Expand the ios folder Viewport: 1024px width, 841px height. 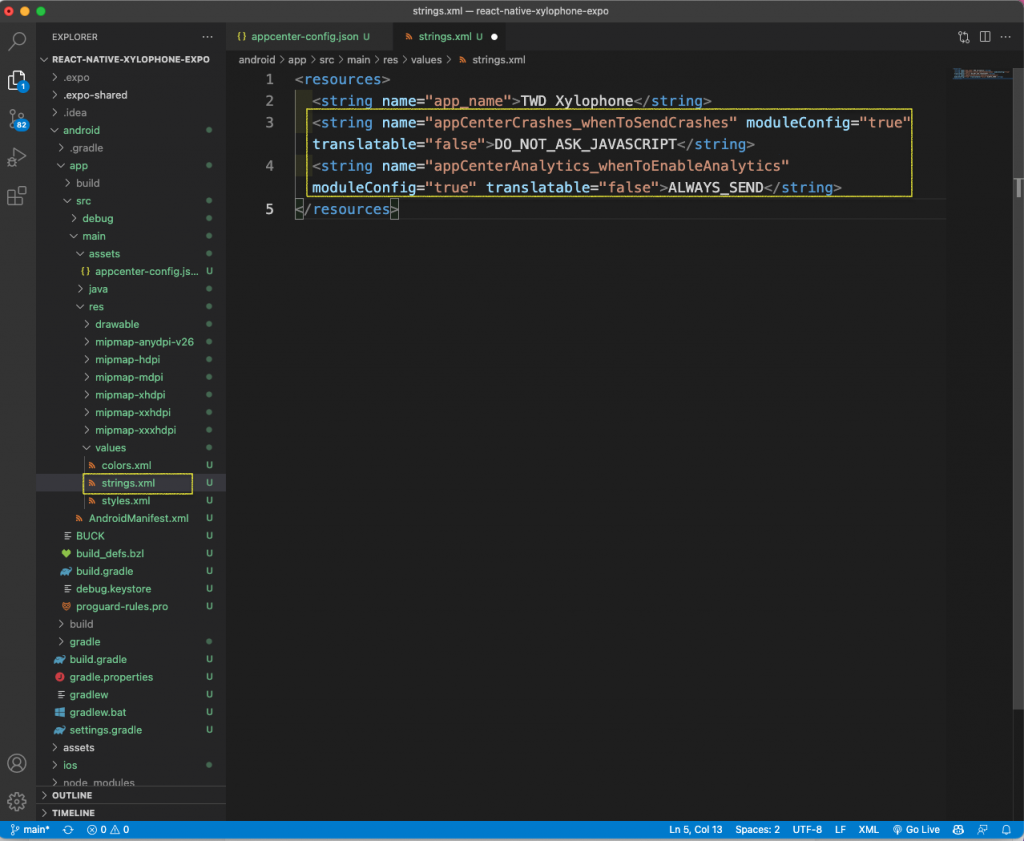(131, 765)
